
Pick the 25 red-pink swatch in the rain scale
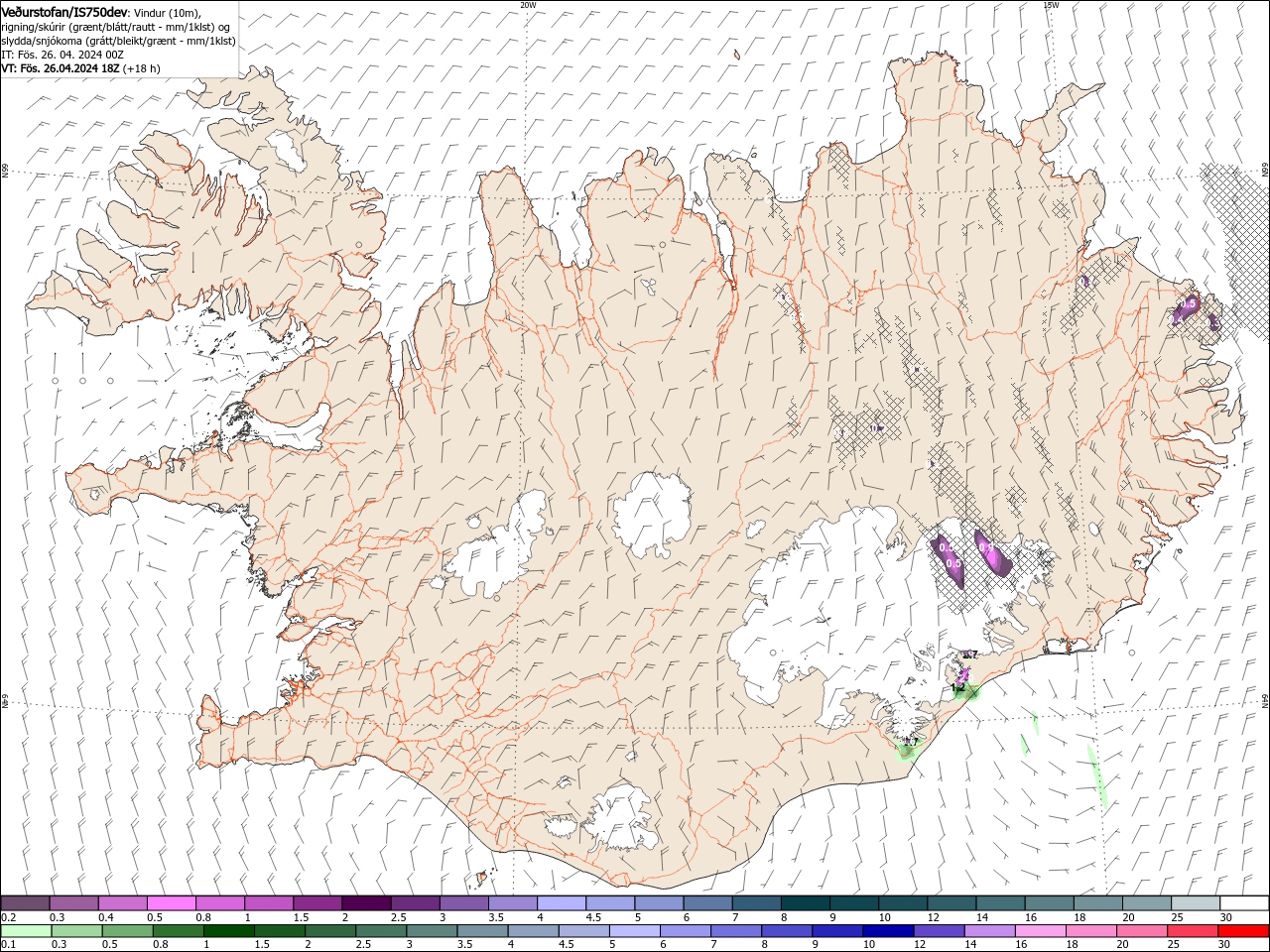(1193, 931)
